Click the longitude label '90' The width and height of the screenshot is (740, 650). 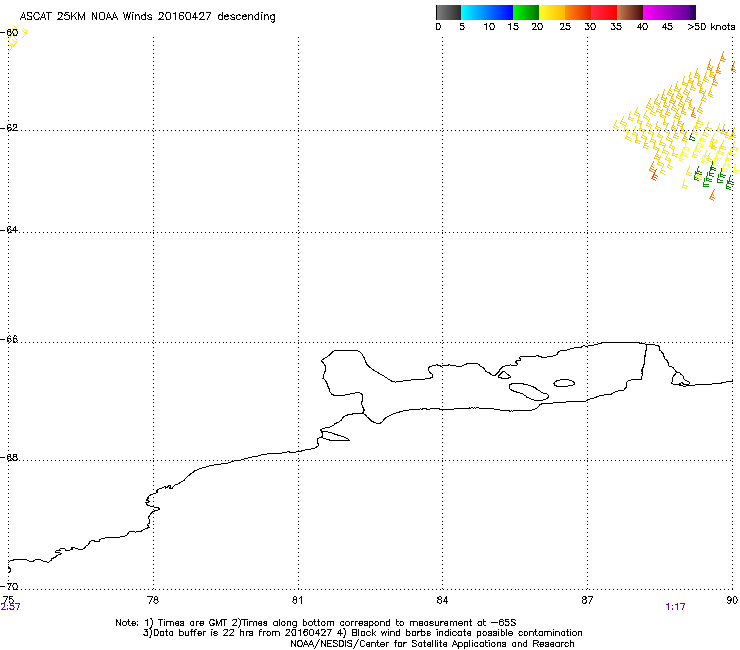point(732,600)
